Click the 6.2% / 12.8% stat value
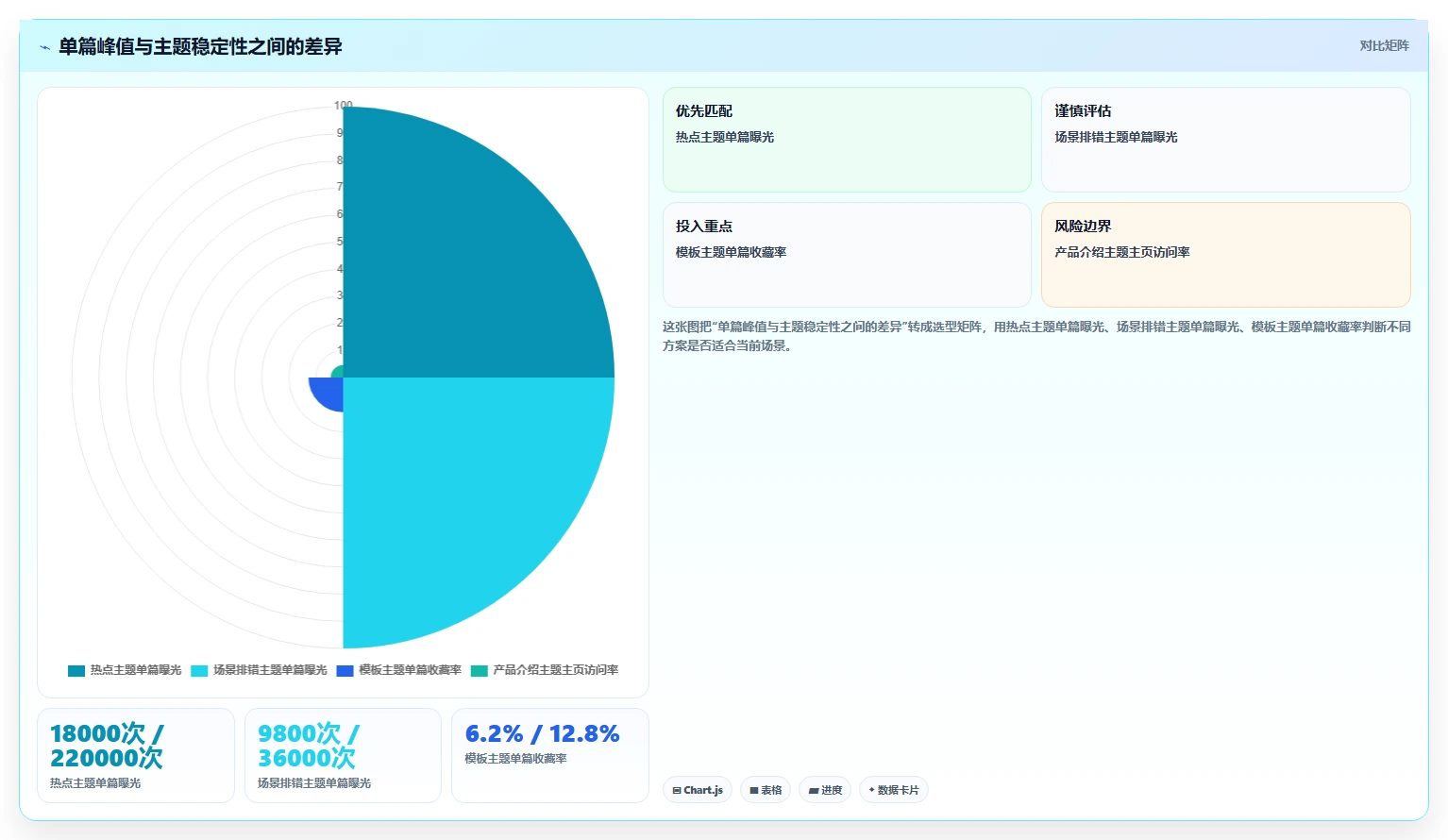Viewport: 1448px width, 840px height. tap(543, 734)
